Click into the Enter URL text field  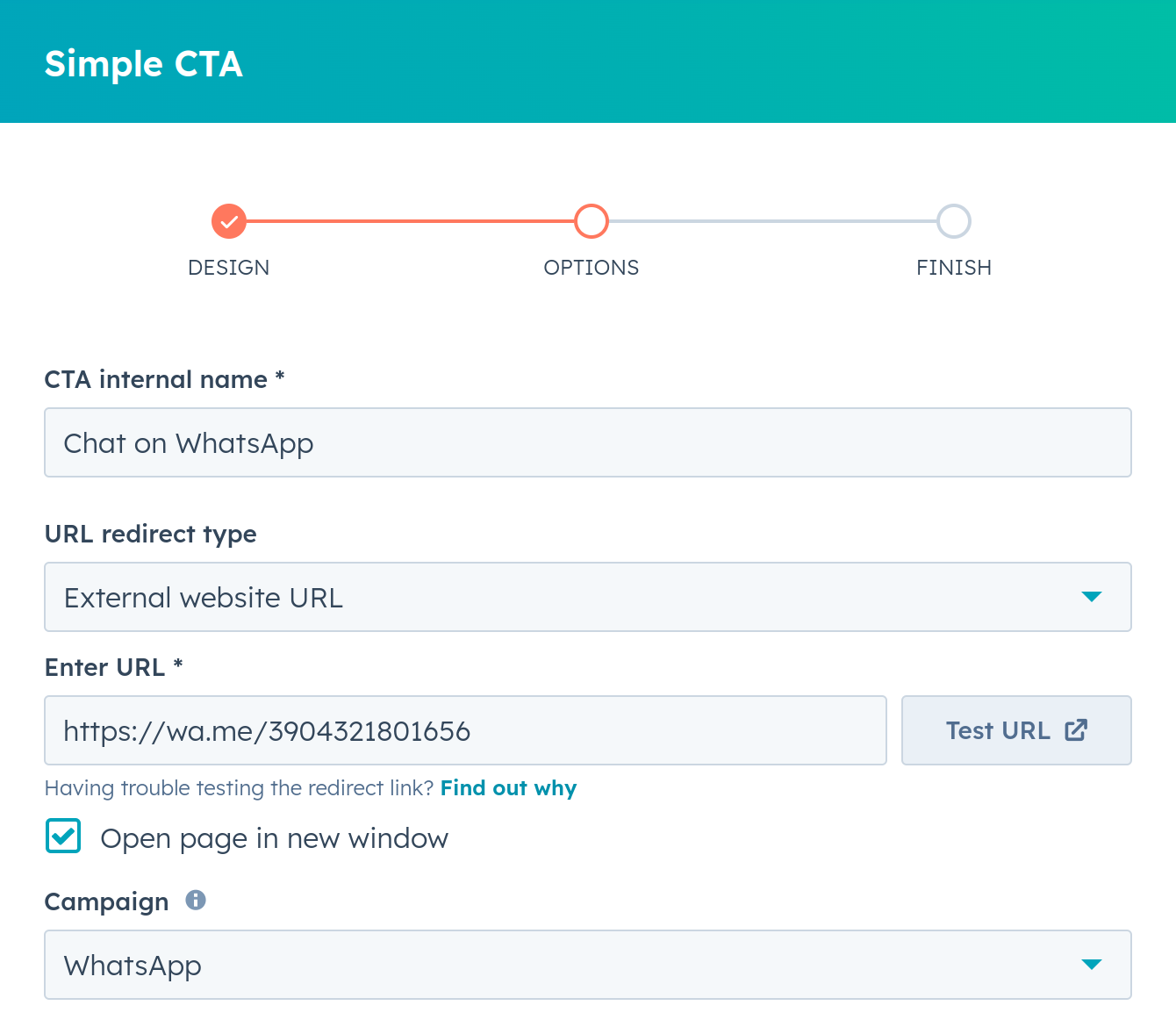pos(465,730)
